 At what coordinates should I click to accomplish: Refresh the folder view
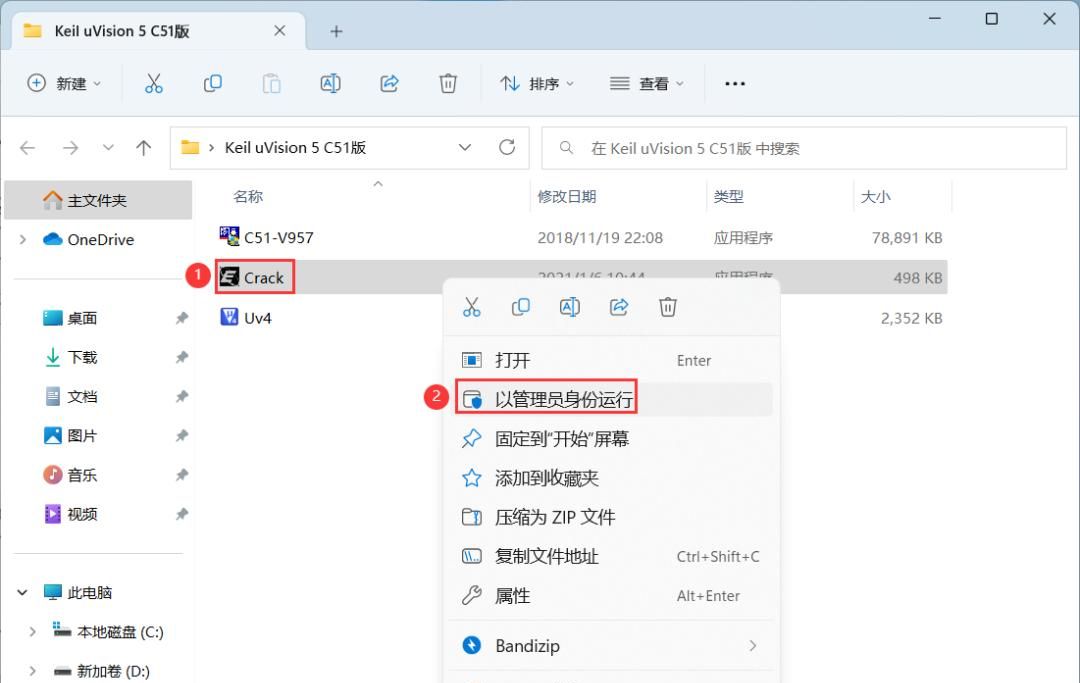[508, 147]
